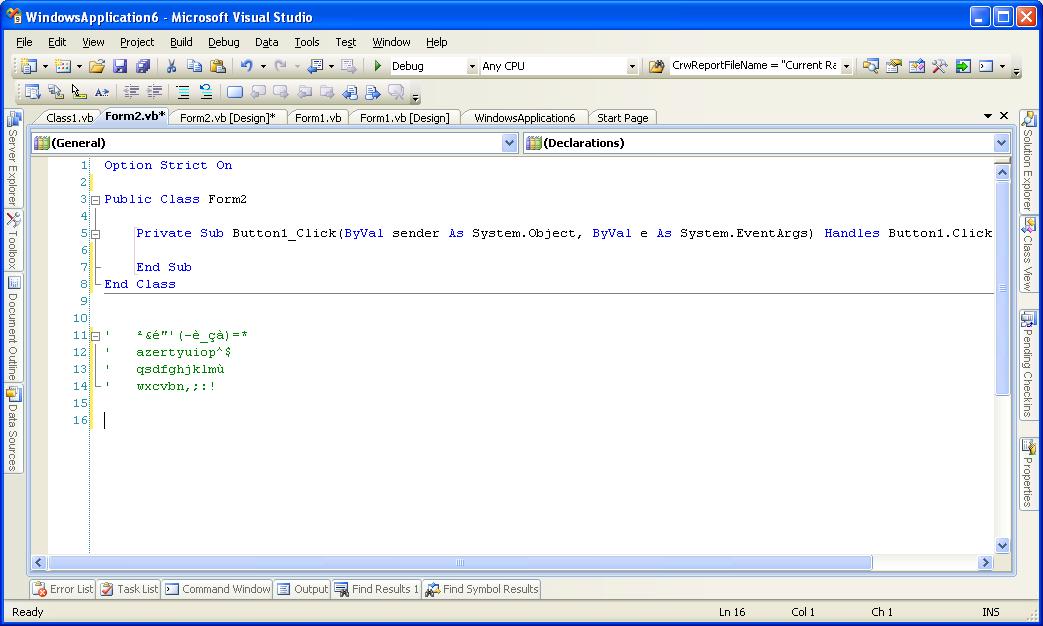Open the (General) class name dropdown
Screen dimensions: 1043x626
[x=510, y=143]
